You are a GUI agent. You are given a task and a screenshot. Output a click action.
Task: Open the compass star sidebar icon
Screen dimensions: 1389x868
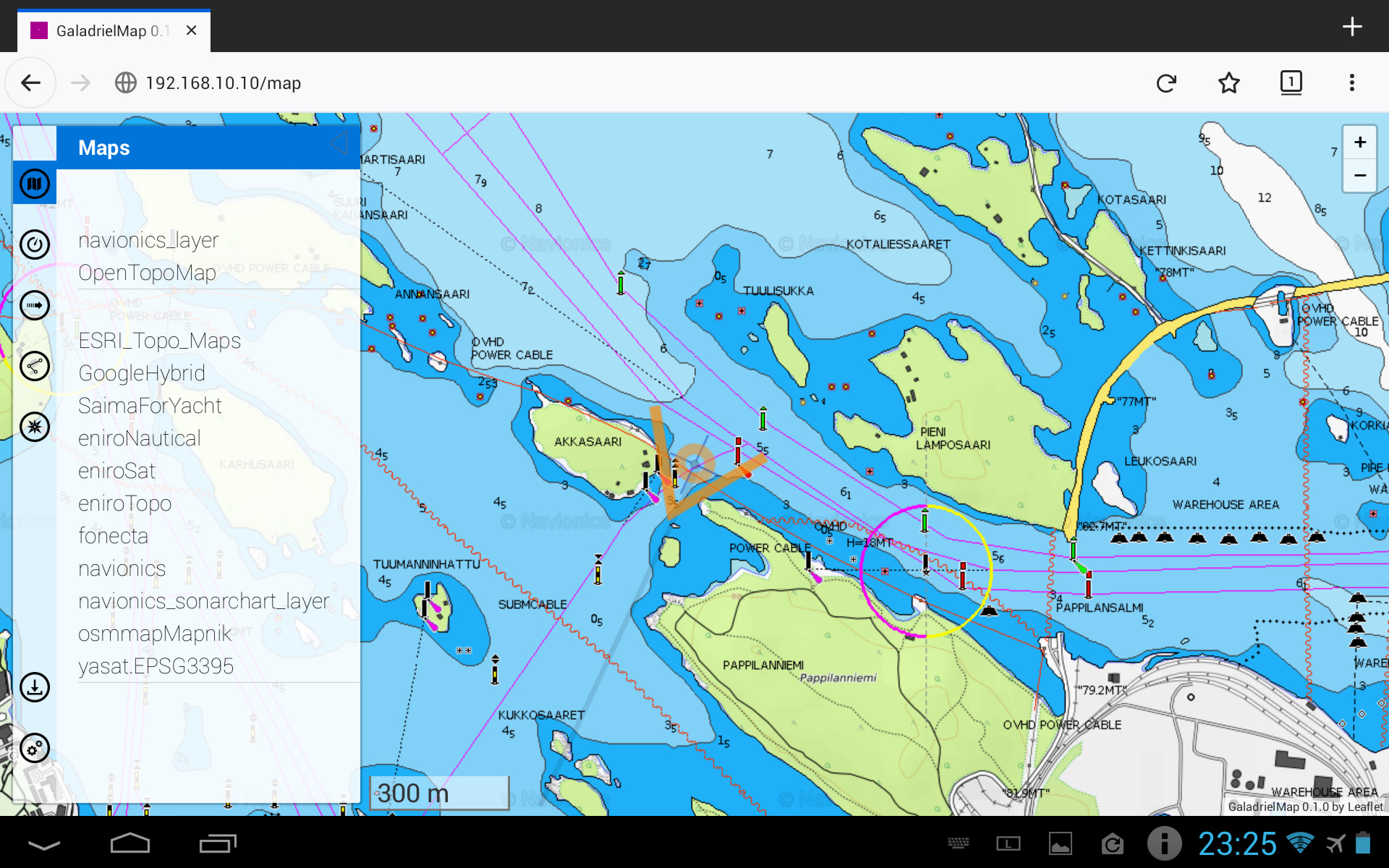35,427
